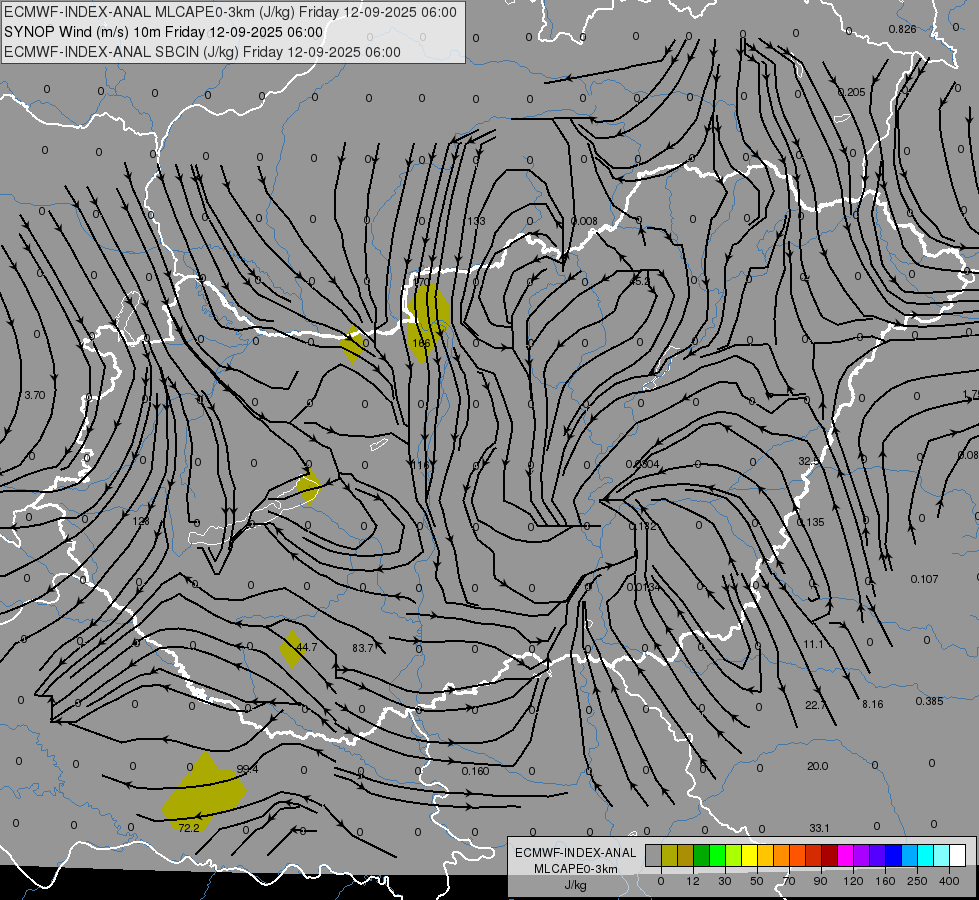Click the 'J/kg' unit label in legend
Viewport: 979px width, 900px height.
click(x=575, y=886)
